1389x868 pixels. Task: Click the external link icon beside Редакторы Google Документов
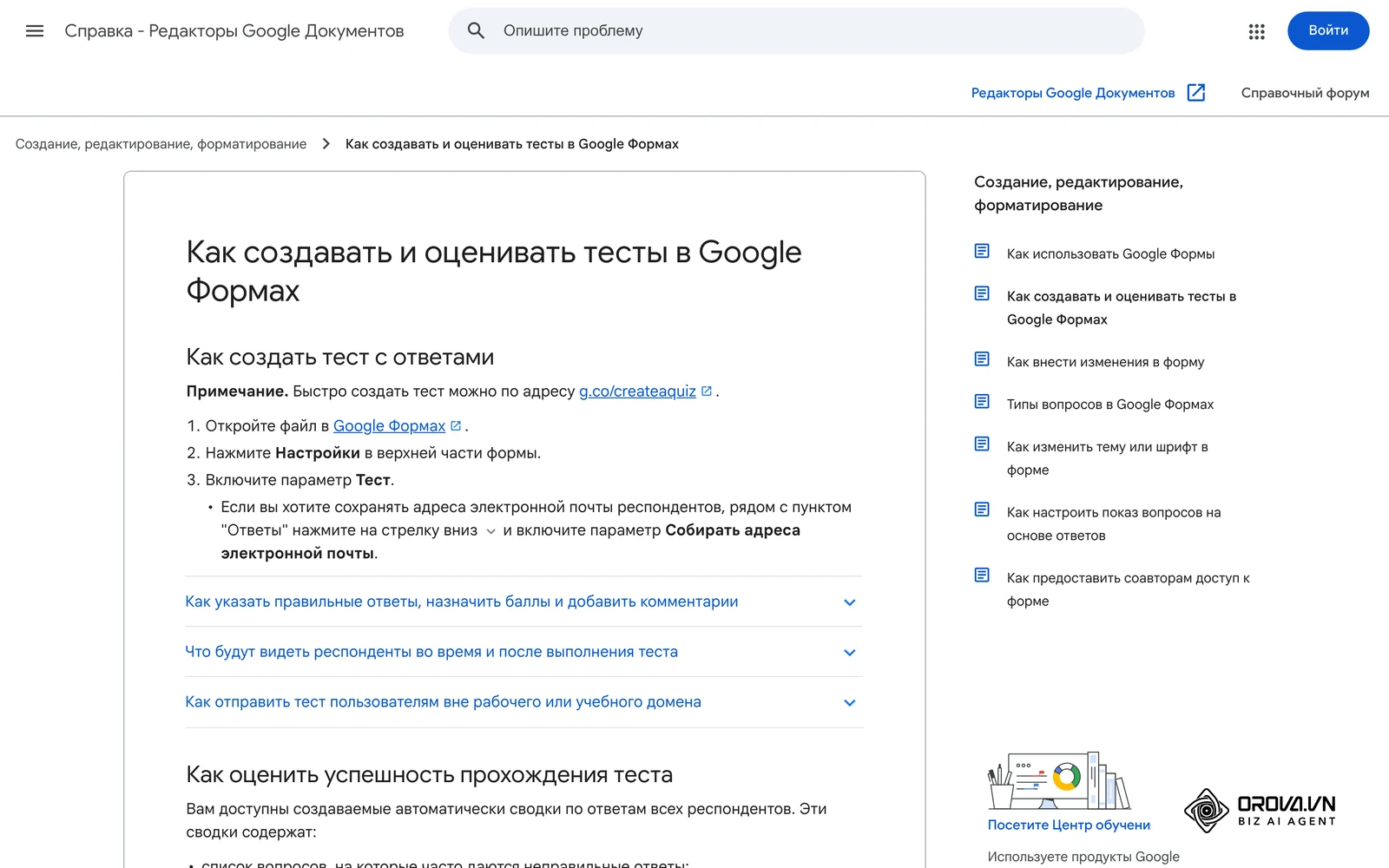point(1196,93)
